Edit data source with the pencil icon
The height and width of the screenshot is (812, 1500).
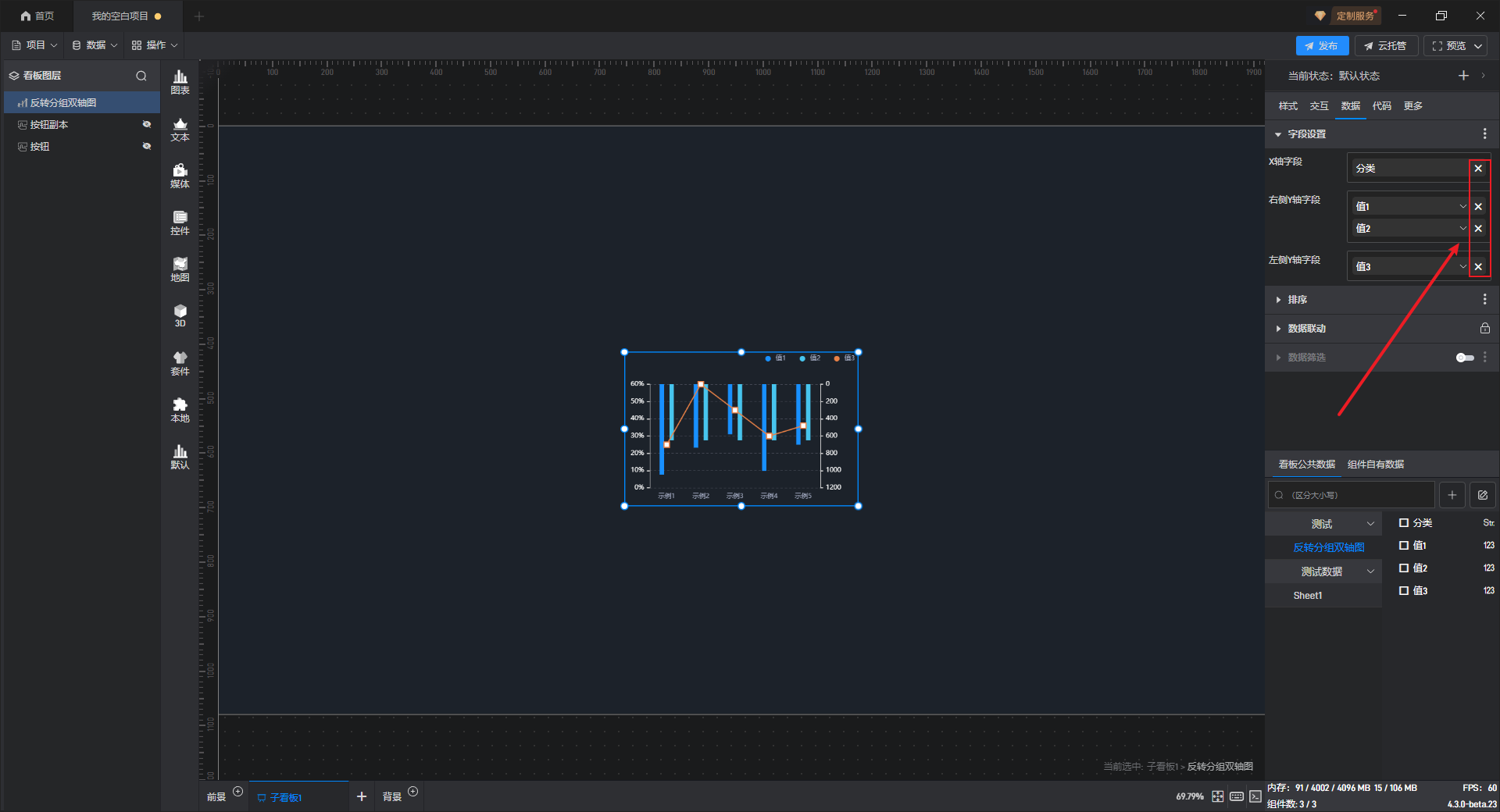pyautogui.click(x=1482, y=495)
